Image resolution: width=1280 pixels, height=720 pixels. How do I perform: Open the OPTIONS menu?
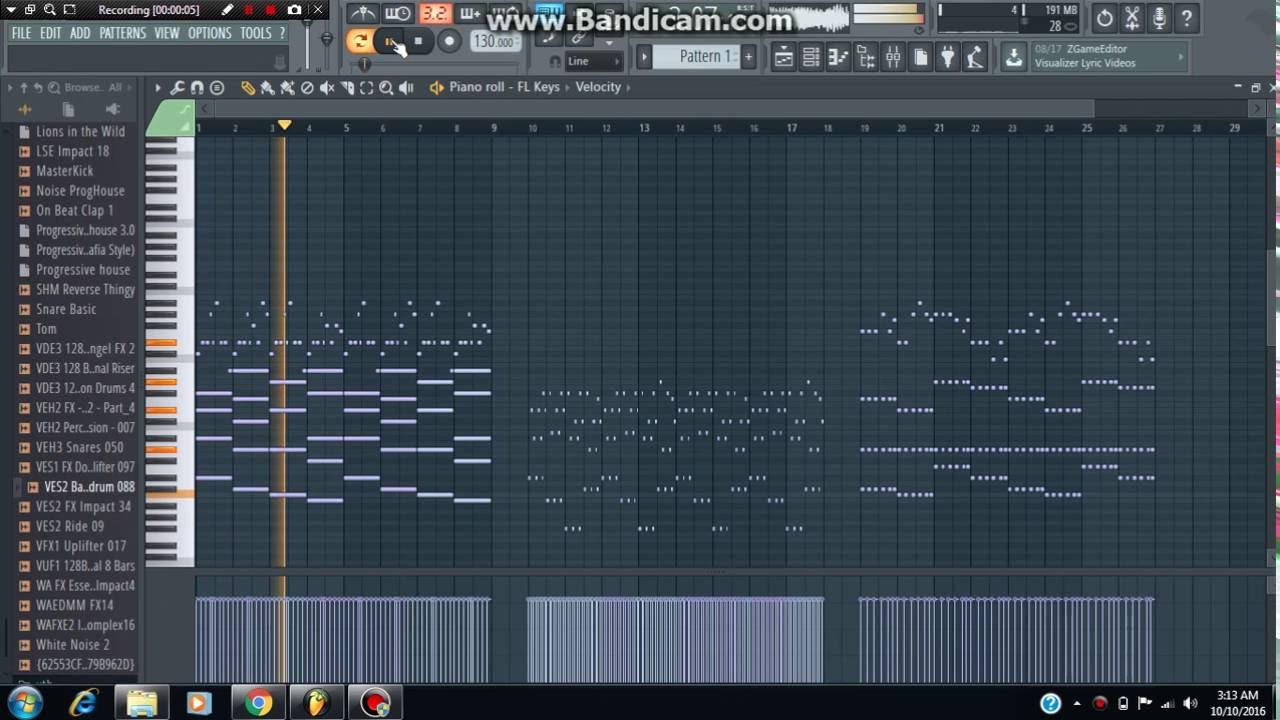[x=209, y=33]
